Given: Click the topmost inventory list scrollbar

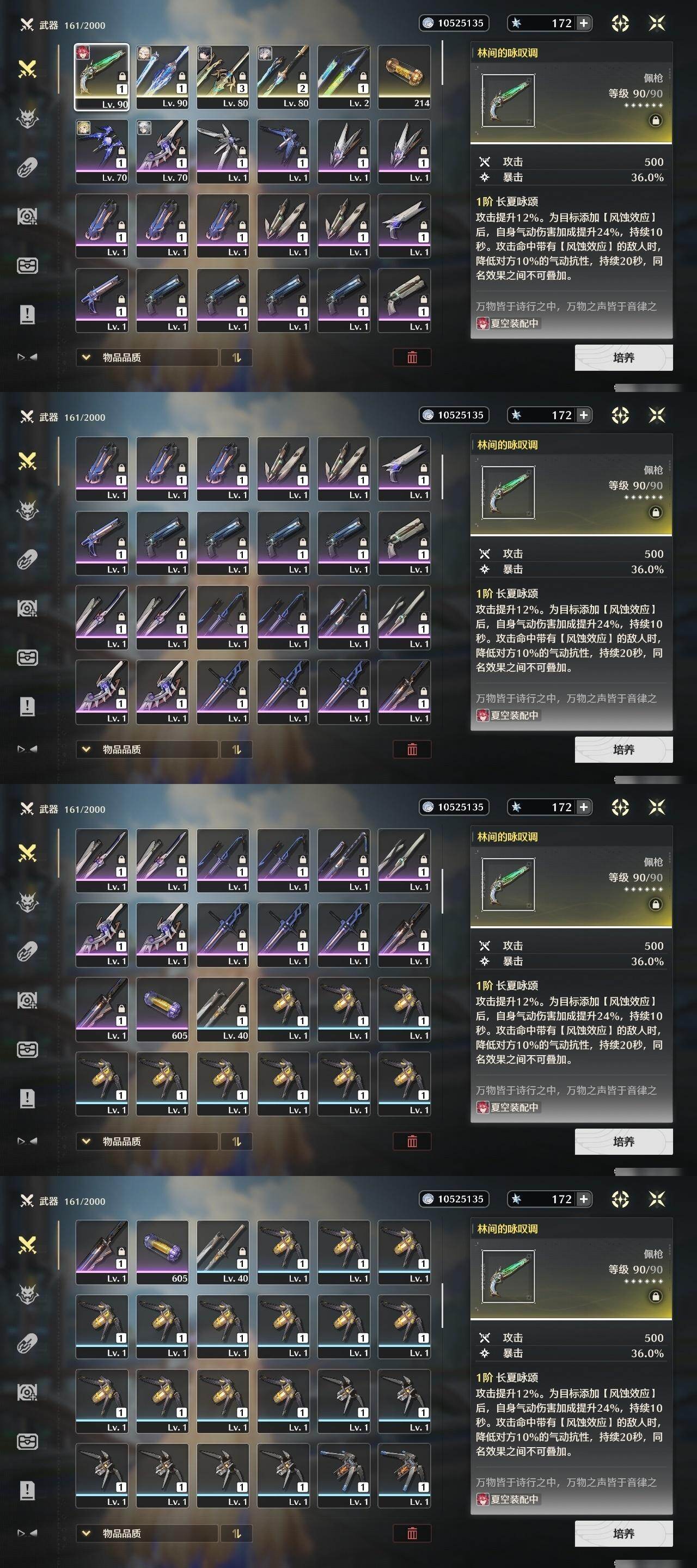Looking at the screenshot, I should click(442, 63).
